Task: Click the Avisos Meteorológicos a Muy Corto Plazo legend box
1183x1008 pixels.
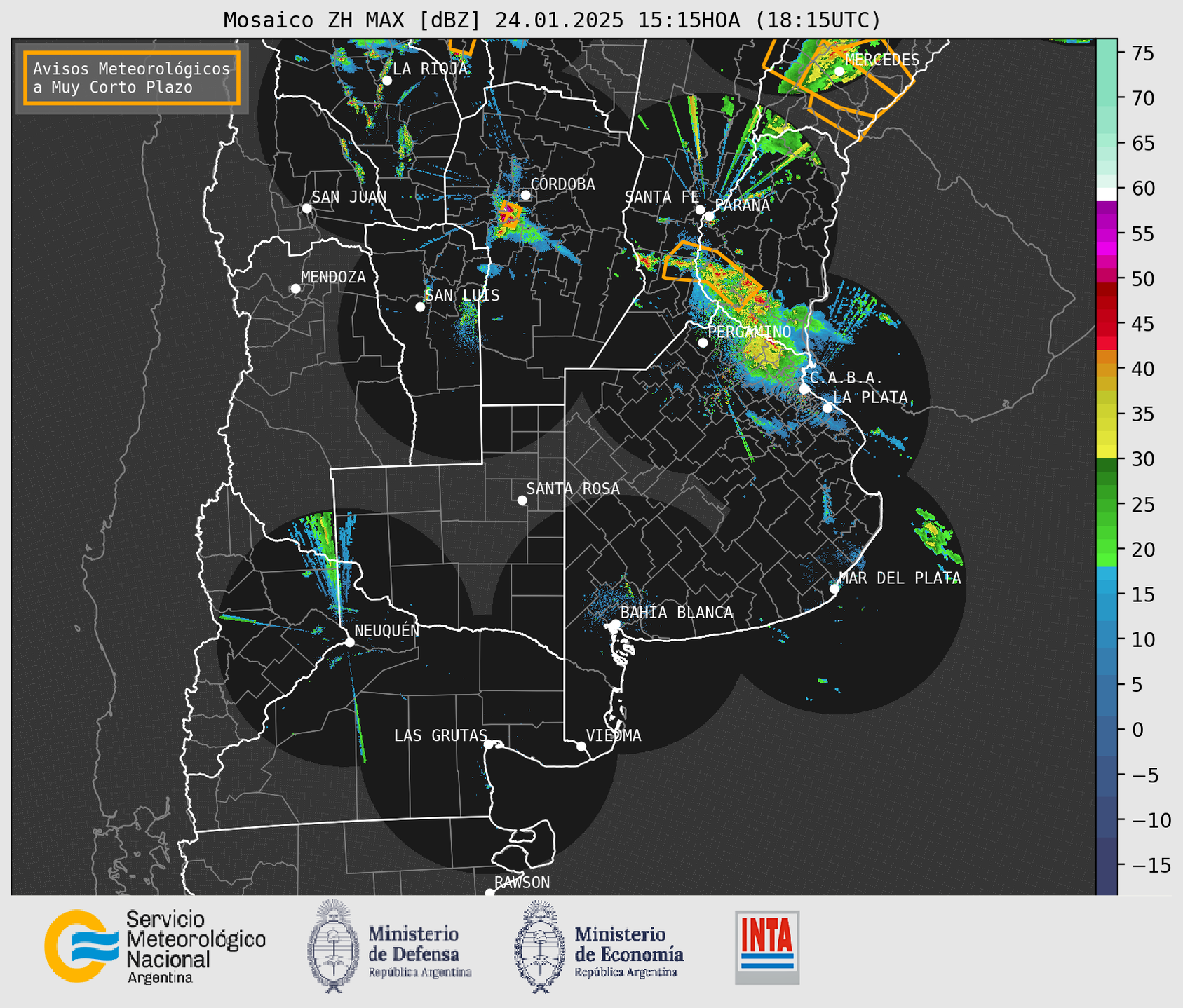Action: click(x=132, y=78)
